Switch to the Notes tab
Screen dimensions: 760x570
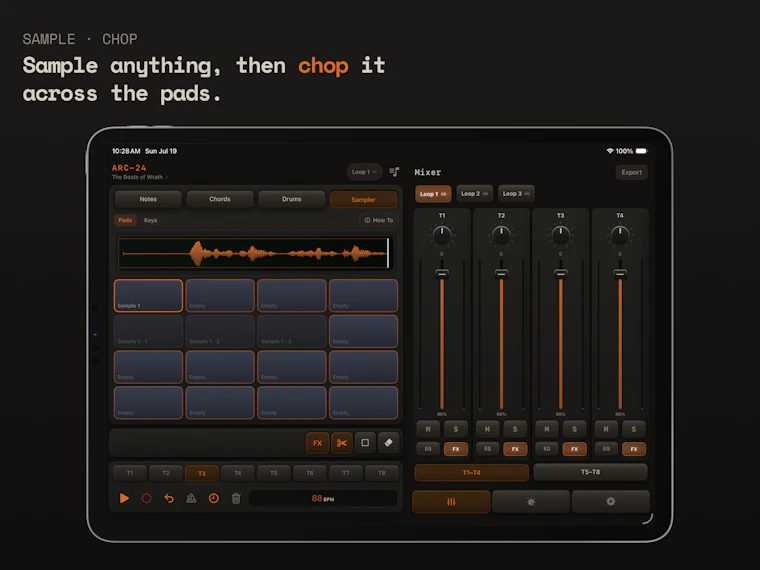click(148, 199)
